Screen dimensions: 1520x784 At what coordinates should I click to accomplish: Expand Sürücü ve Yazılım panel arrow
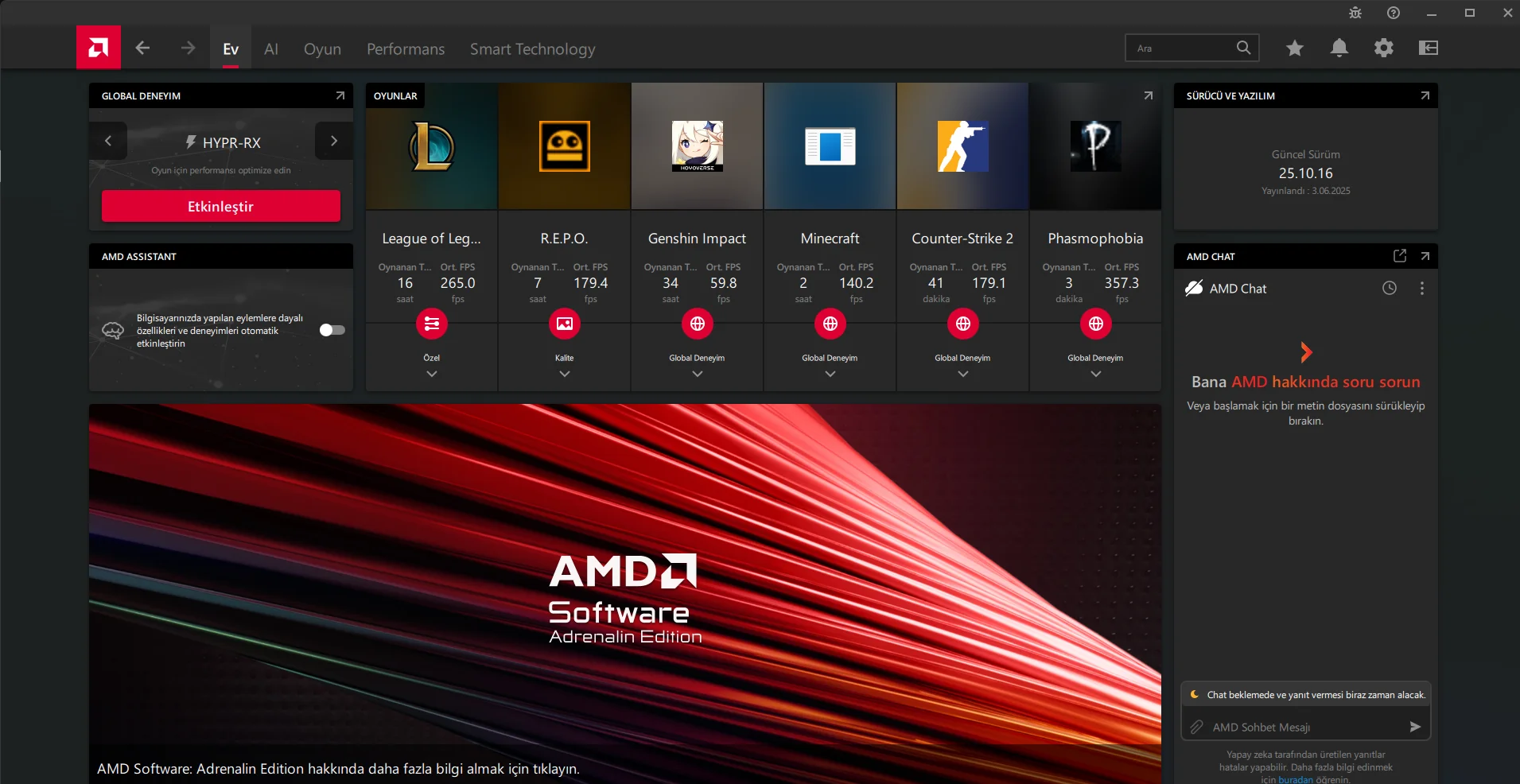[1425, 95]
